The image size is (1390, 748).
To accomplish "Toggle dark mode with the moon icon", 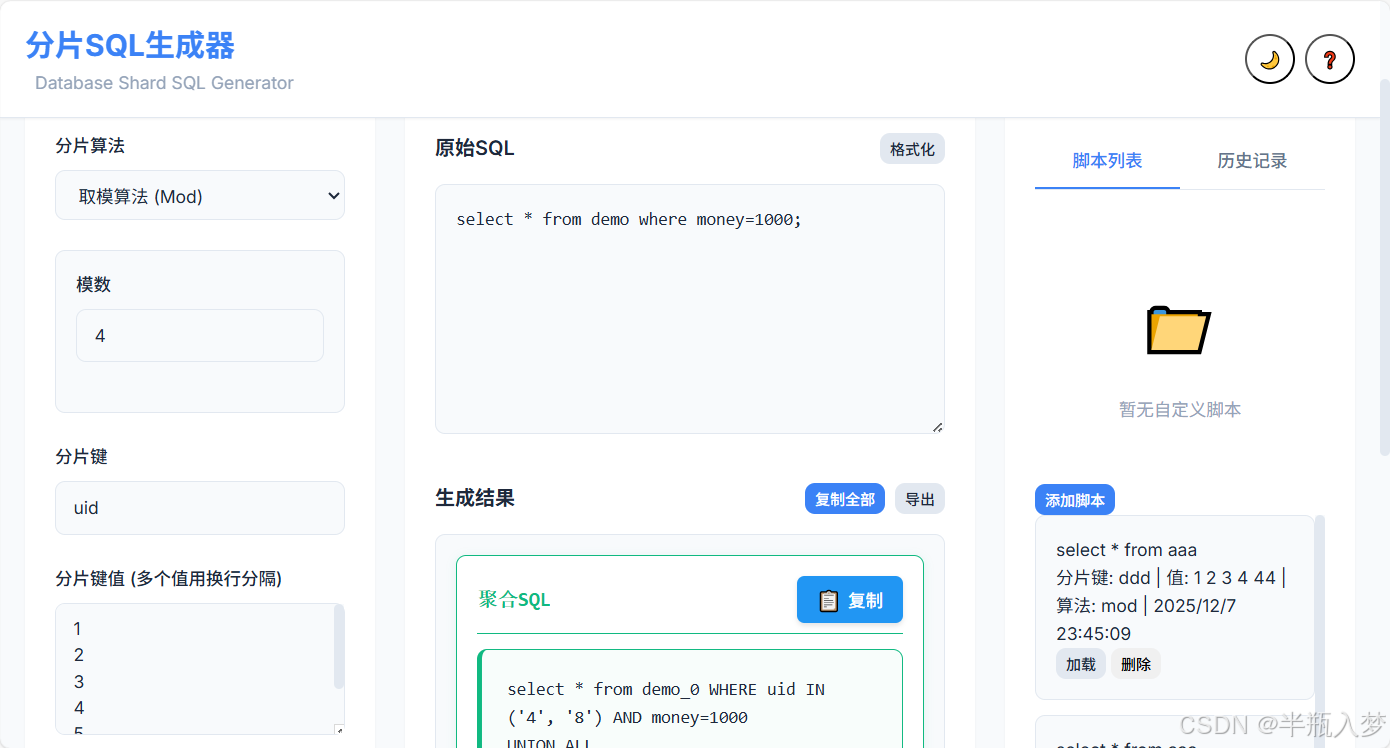I will click(x=1269, y=59).
